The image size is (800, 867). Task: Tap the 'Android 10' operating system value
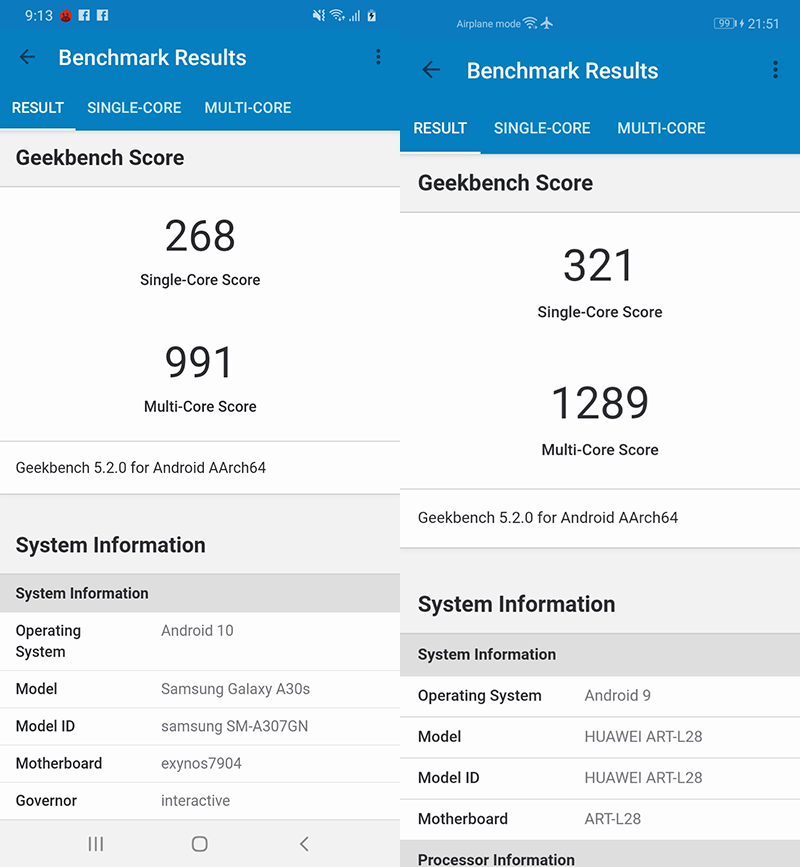click(197, 630)
